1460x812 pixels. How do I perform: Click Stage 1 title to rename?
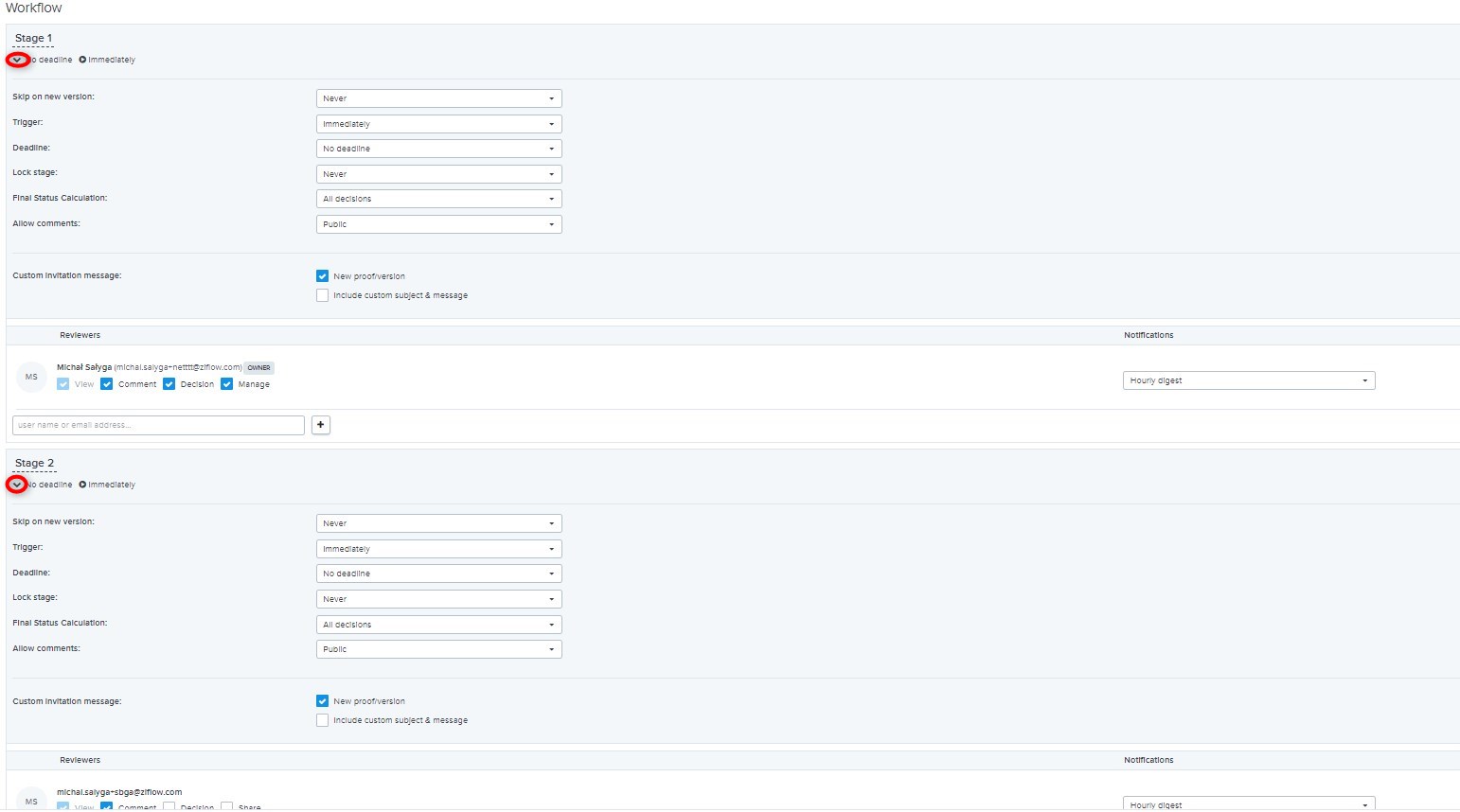click(x=34, y=39)
